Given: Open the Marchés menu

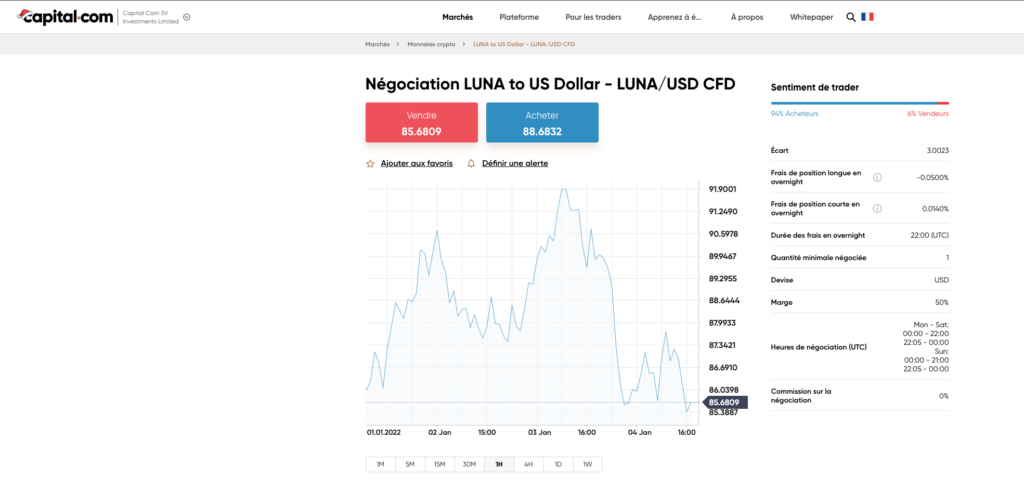Looking at the screenshot, I should [x=457, y=18].
